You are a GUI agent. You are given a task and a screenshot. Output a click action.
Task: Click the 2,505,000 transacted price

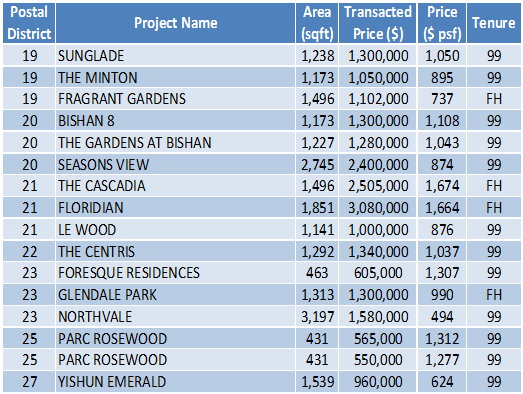[x=378, y=186]
